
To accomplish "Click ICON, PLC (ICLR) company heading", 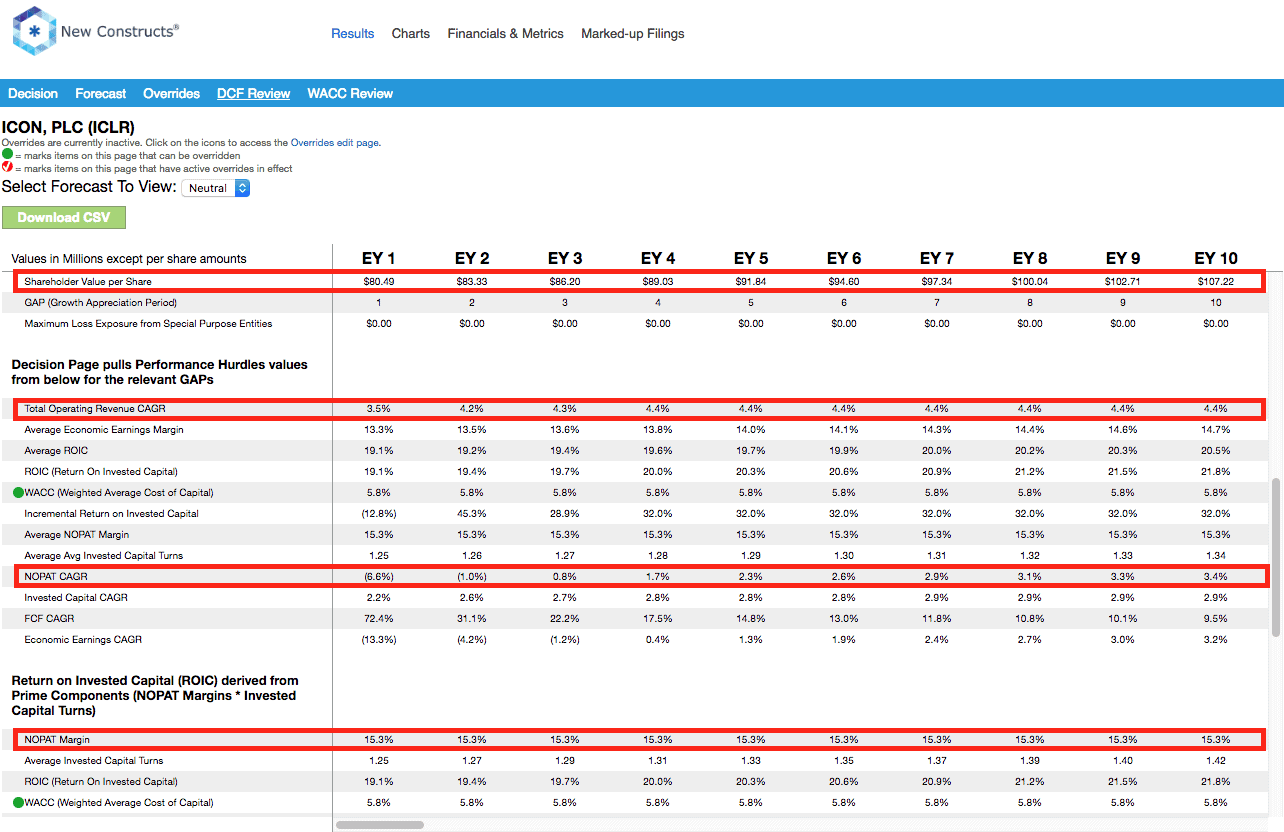I will (x=68, y=127).
